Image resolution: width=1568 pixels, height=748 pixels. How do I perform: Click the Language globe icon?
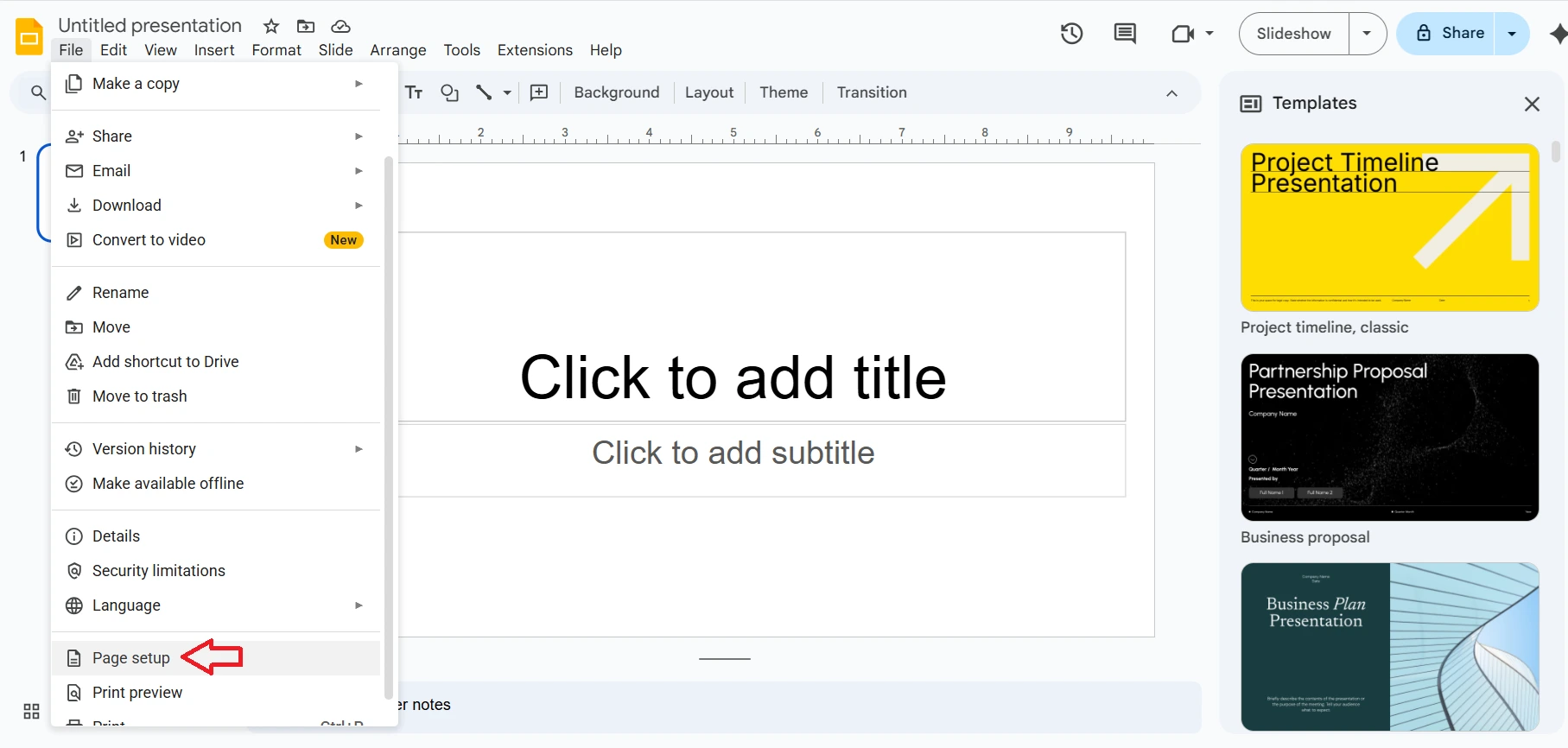pos(74,605)
